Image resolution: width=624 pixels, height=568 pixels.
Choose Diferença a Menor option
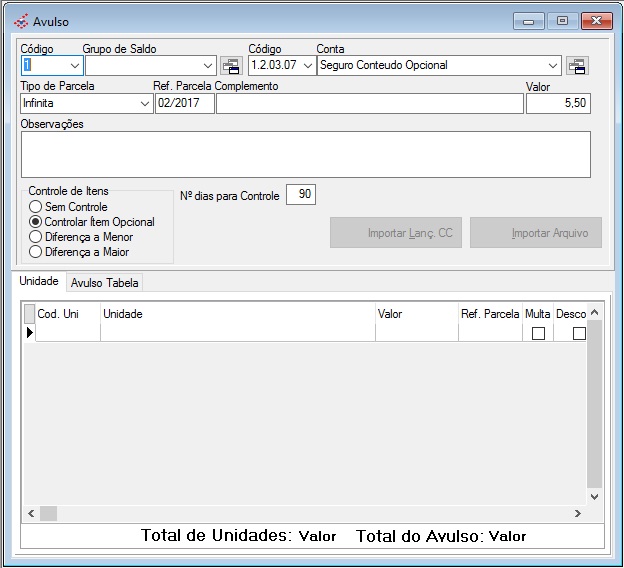tap(36, 237)
